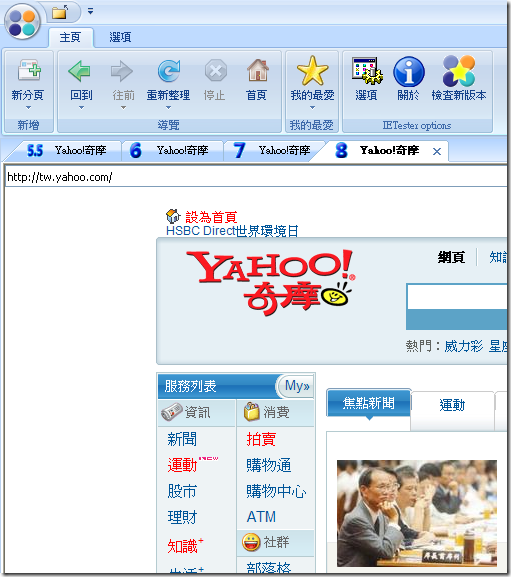The image size is (511, 577).
Task: Open the 選項 options gear icon in ribbon
Action: pyautogui.click(x=367, y=70)
